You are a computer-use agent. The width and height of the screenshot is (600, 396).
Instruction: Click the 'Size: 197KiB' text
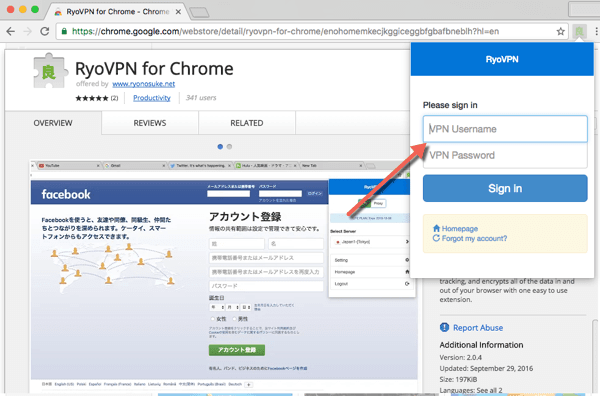coord(458,380)
